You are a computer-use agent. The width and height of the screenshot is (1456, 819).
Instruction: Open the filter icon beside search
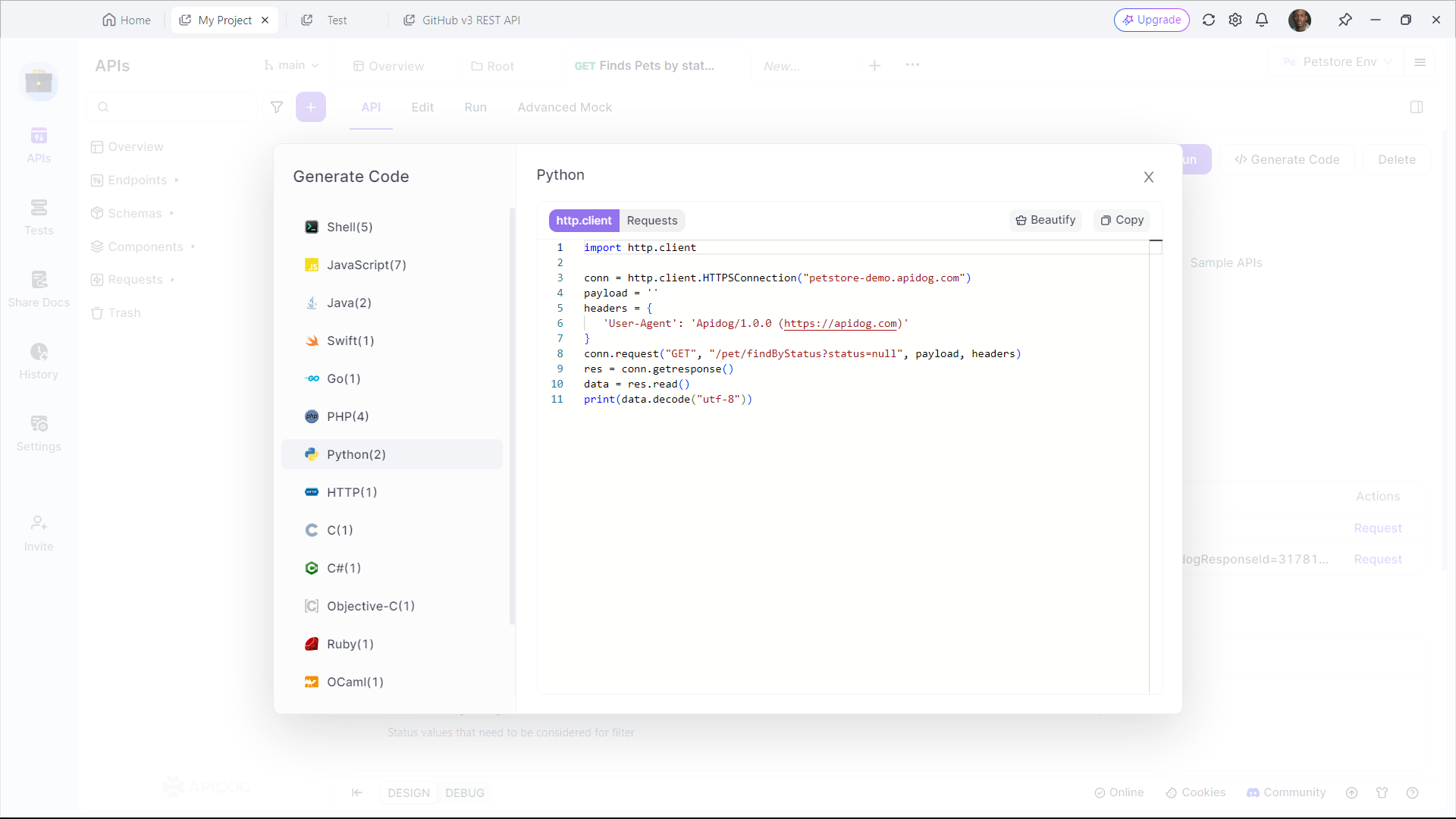(x=277, y=107)
